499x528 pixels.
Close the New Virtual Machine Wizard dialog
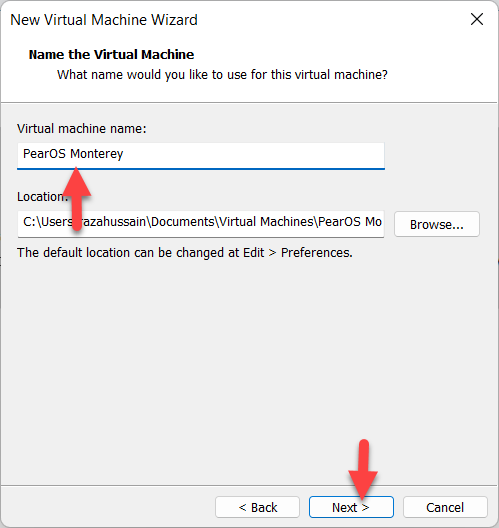pyautogui.click(x=477, y=19)
